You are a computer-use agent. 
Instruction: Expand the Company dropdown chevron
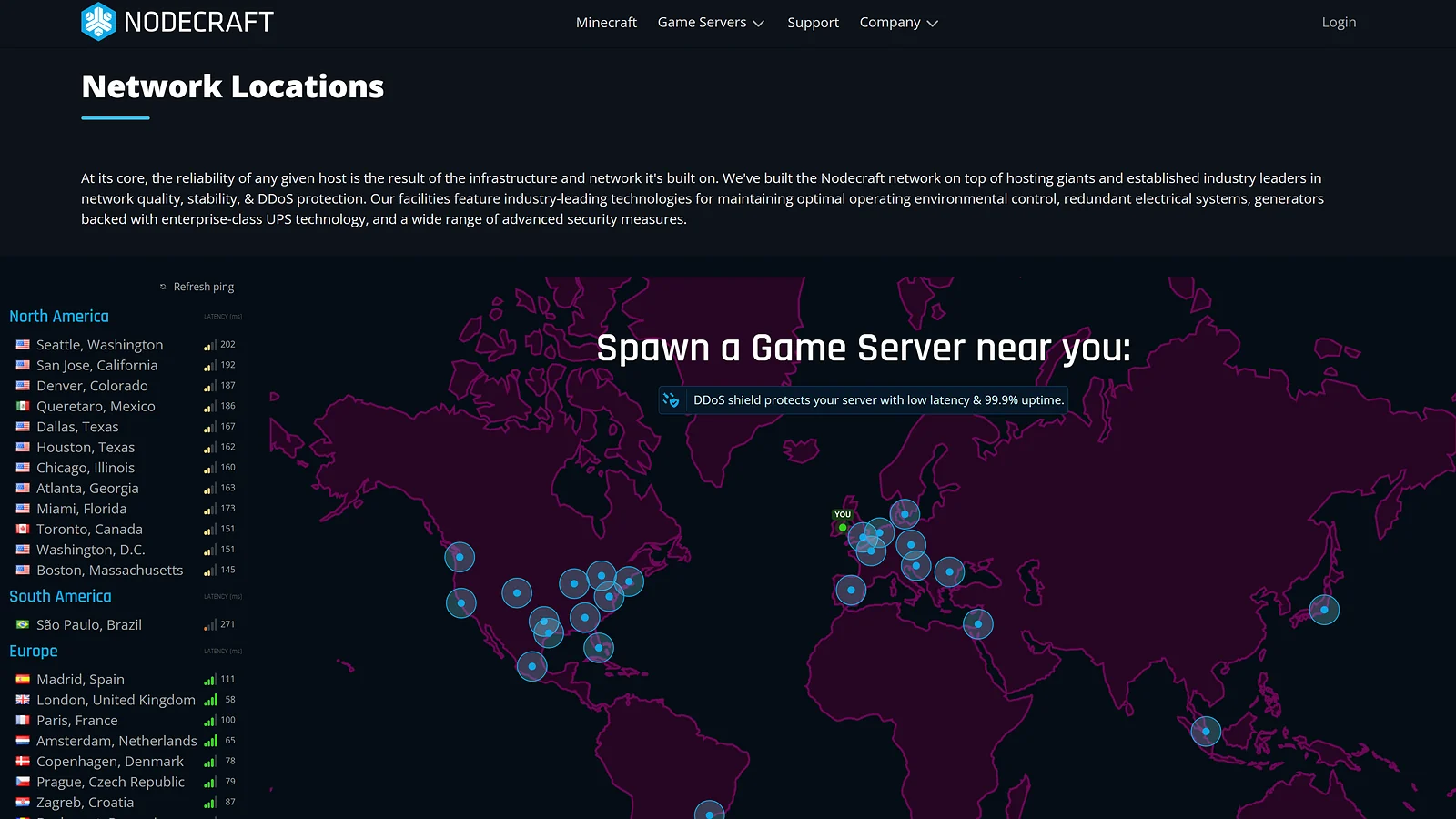(x=932, y=24)
